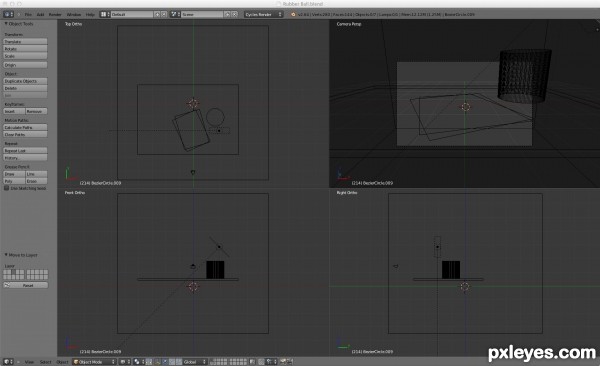600x366 pixels.
Task: Click the Translate button
Action: [x=25, y=41]
